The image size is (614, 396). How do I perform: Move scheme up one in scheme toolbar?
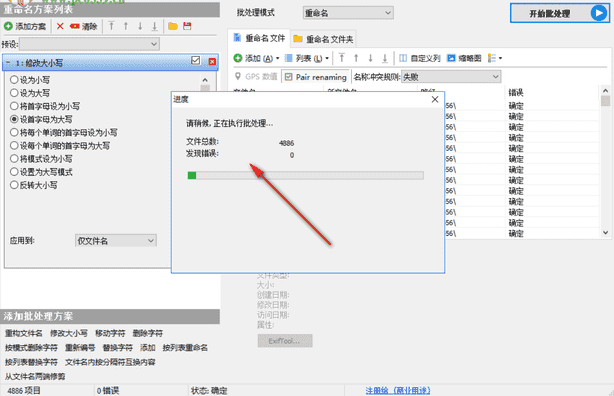126,26
